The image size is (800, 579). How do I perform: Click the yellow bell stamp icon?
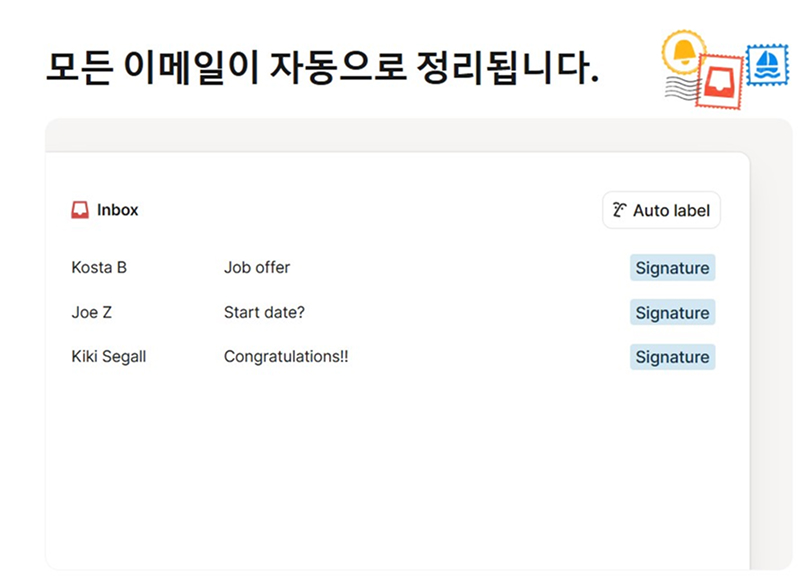click(684, 50)
